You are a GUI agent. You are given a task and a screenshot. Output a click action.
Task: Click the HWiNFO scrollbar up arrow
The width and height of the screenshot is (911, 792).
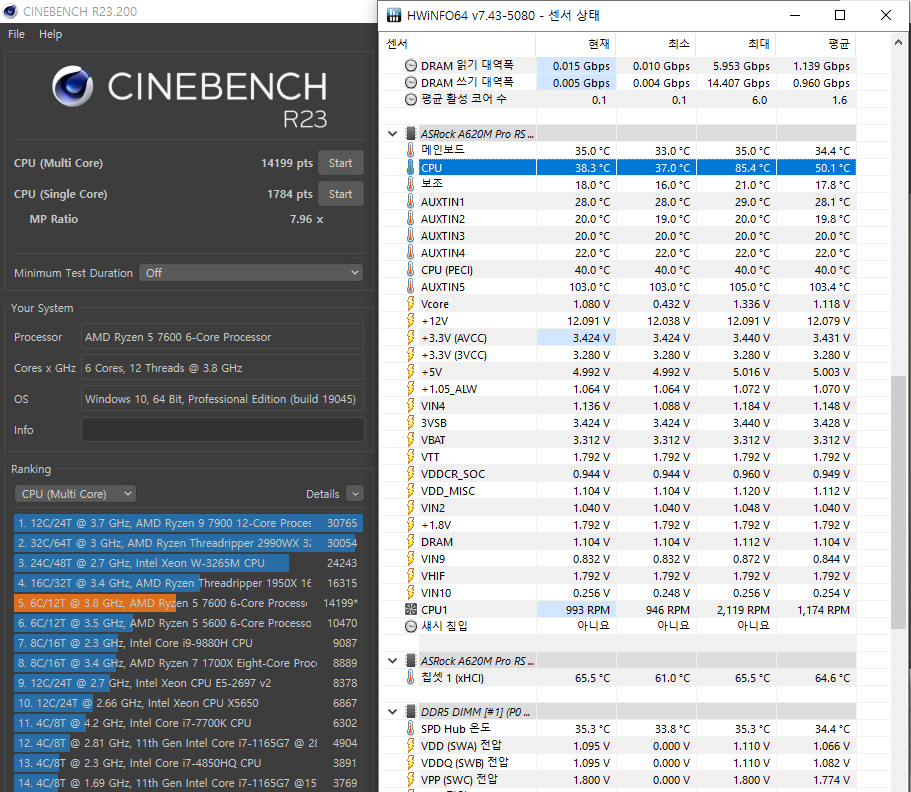pyautogui.click(x=898, y=42)
